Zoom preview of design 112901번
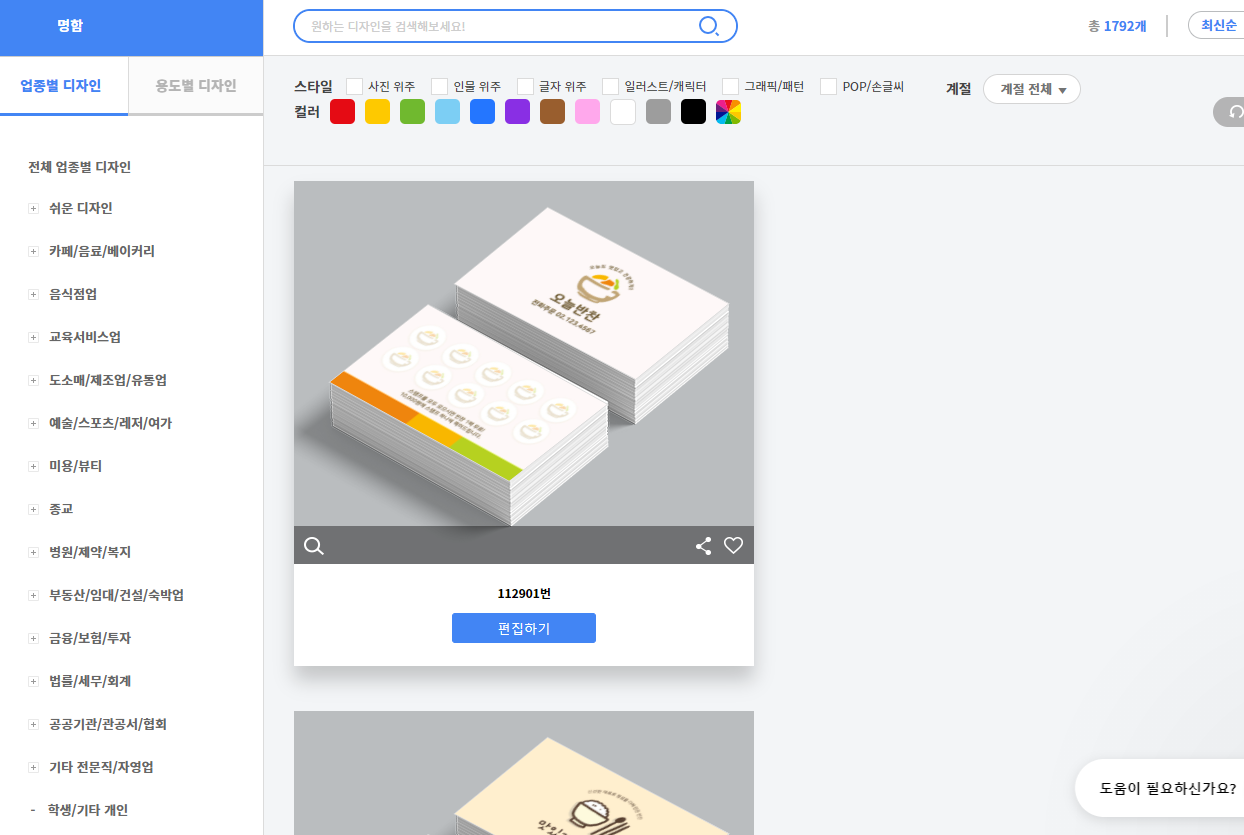This screenshot has height=835, width=1244. 314,546
